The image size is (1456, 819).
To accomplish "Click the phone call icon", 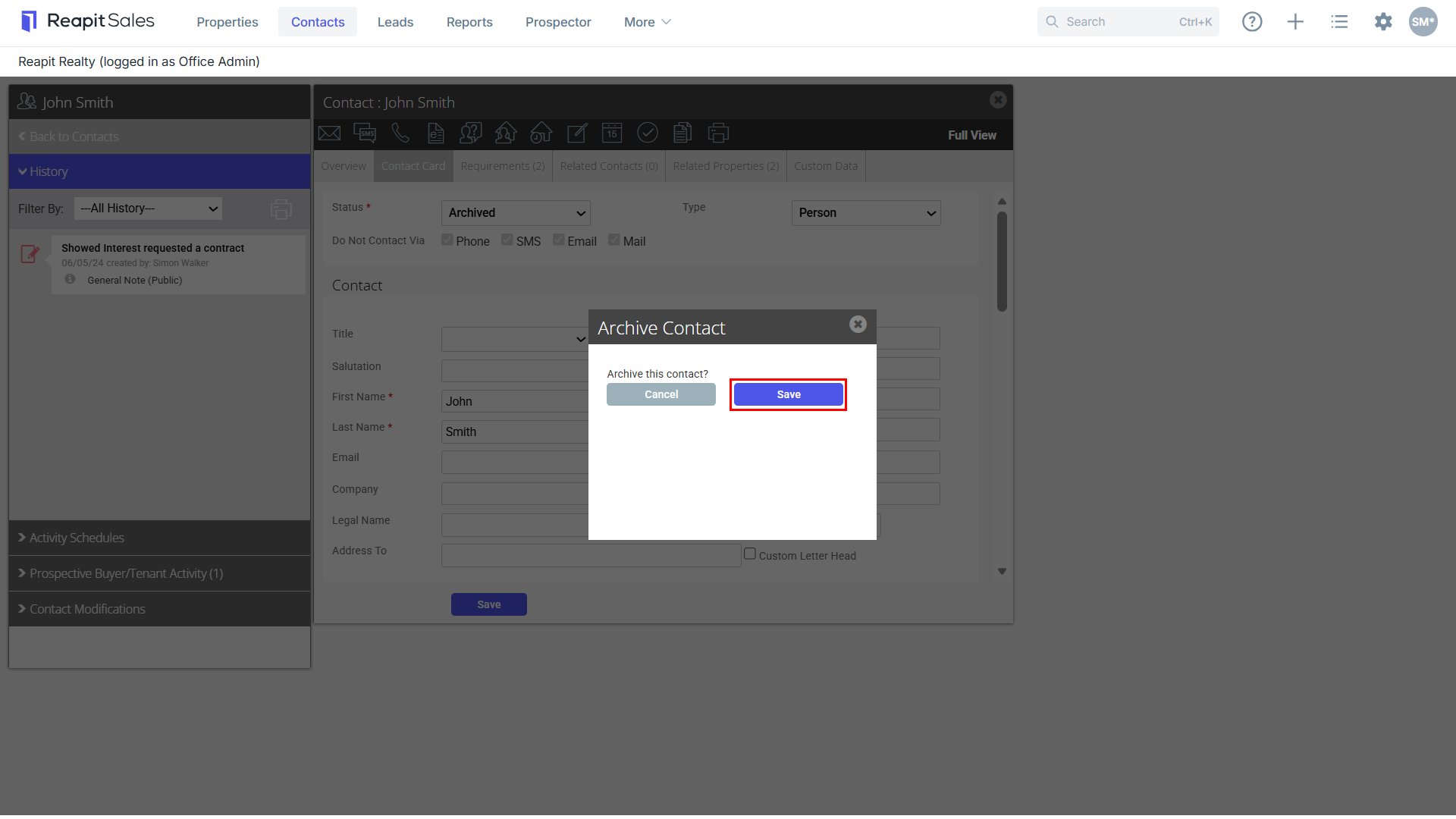I will [400, 133].
